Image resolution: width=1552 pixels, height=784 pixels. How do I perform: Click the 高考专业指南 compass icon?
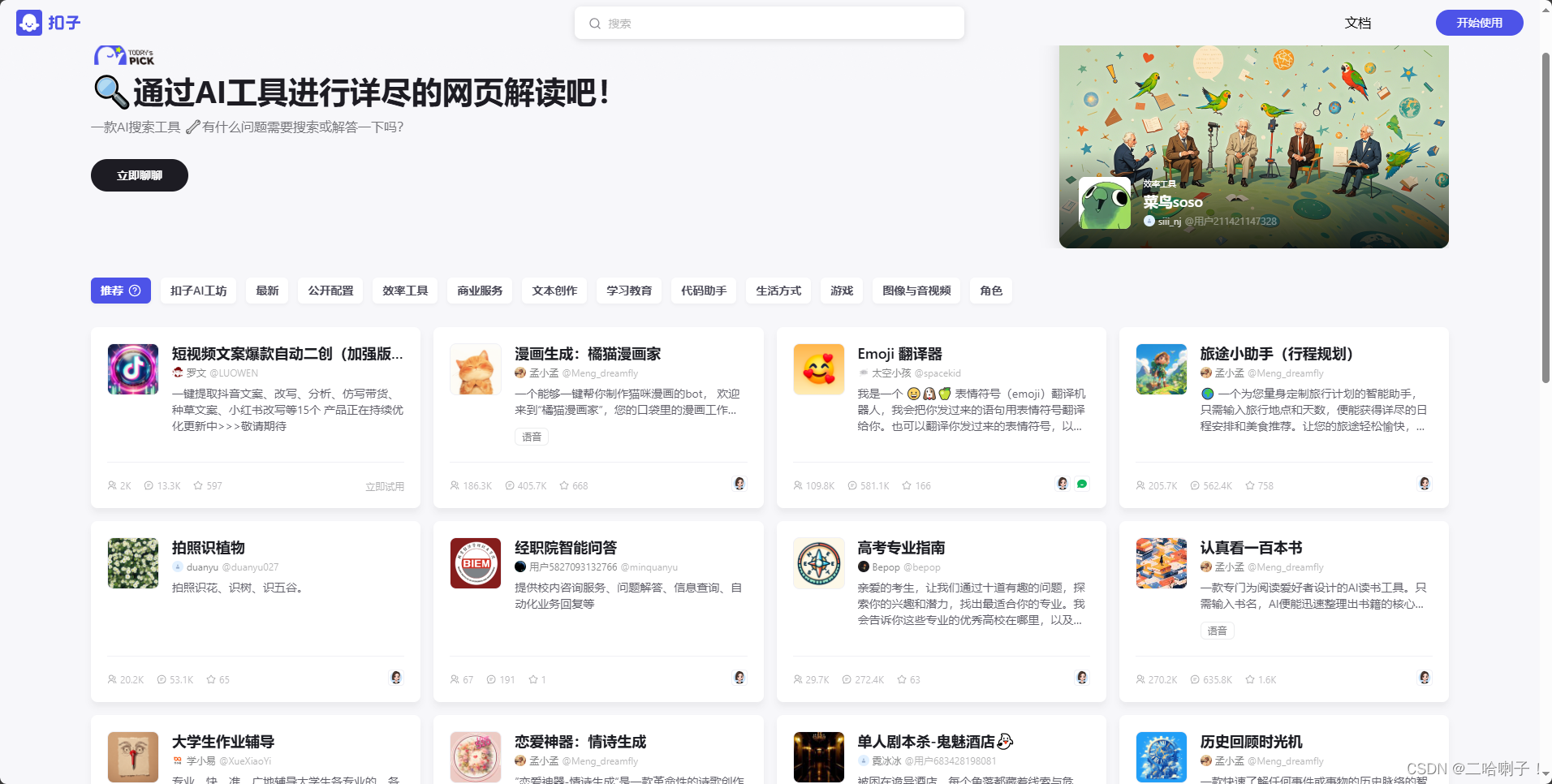click(818, 563)
